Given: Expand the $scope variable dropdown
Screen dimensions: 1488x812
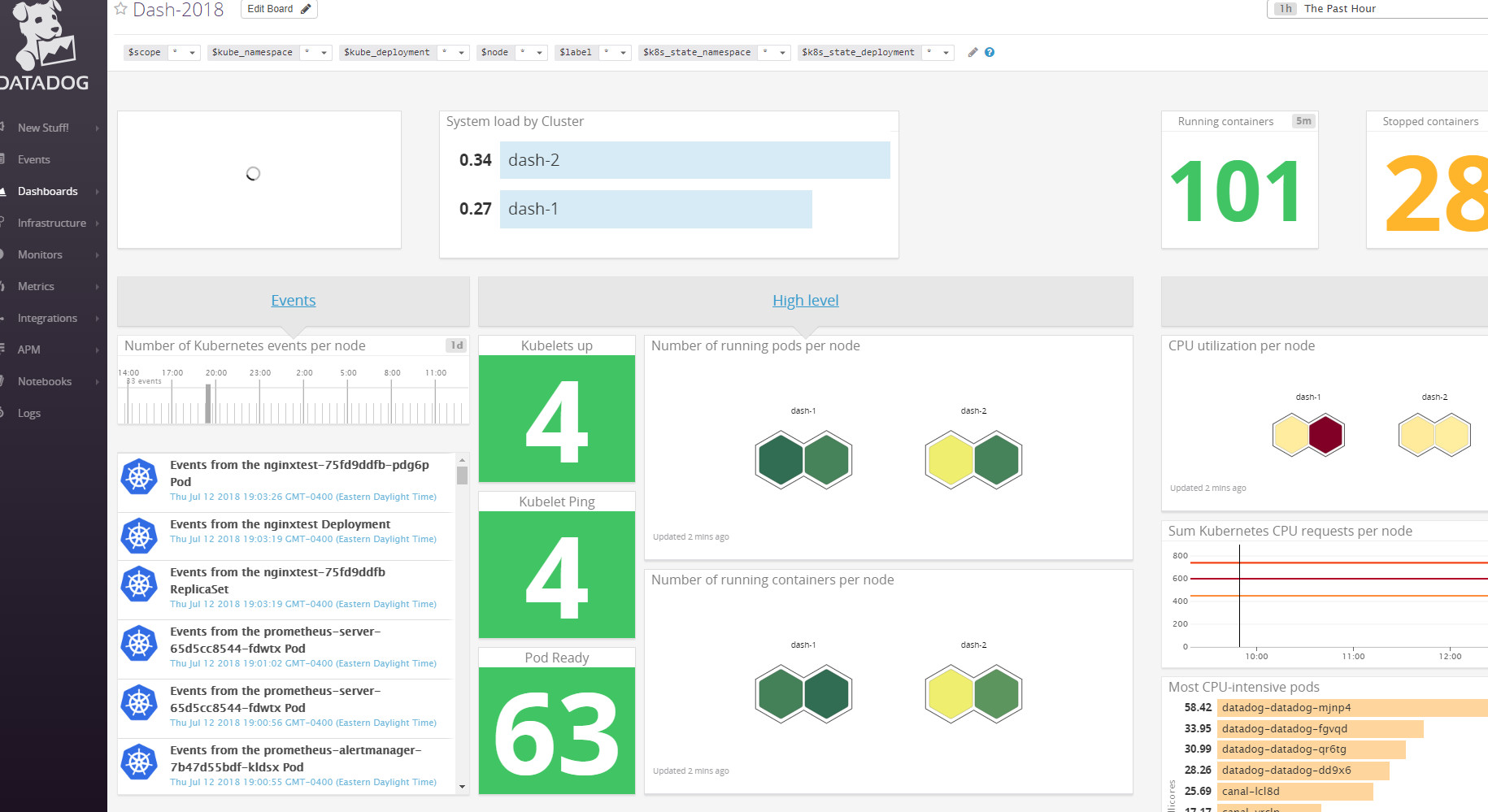Looking at the screenshot, I should coord(192,53).
